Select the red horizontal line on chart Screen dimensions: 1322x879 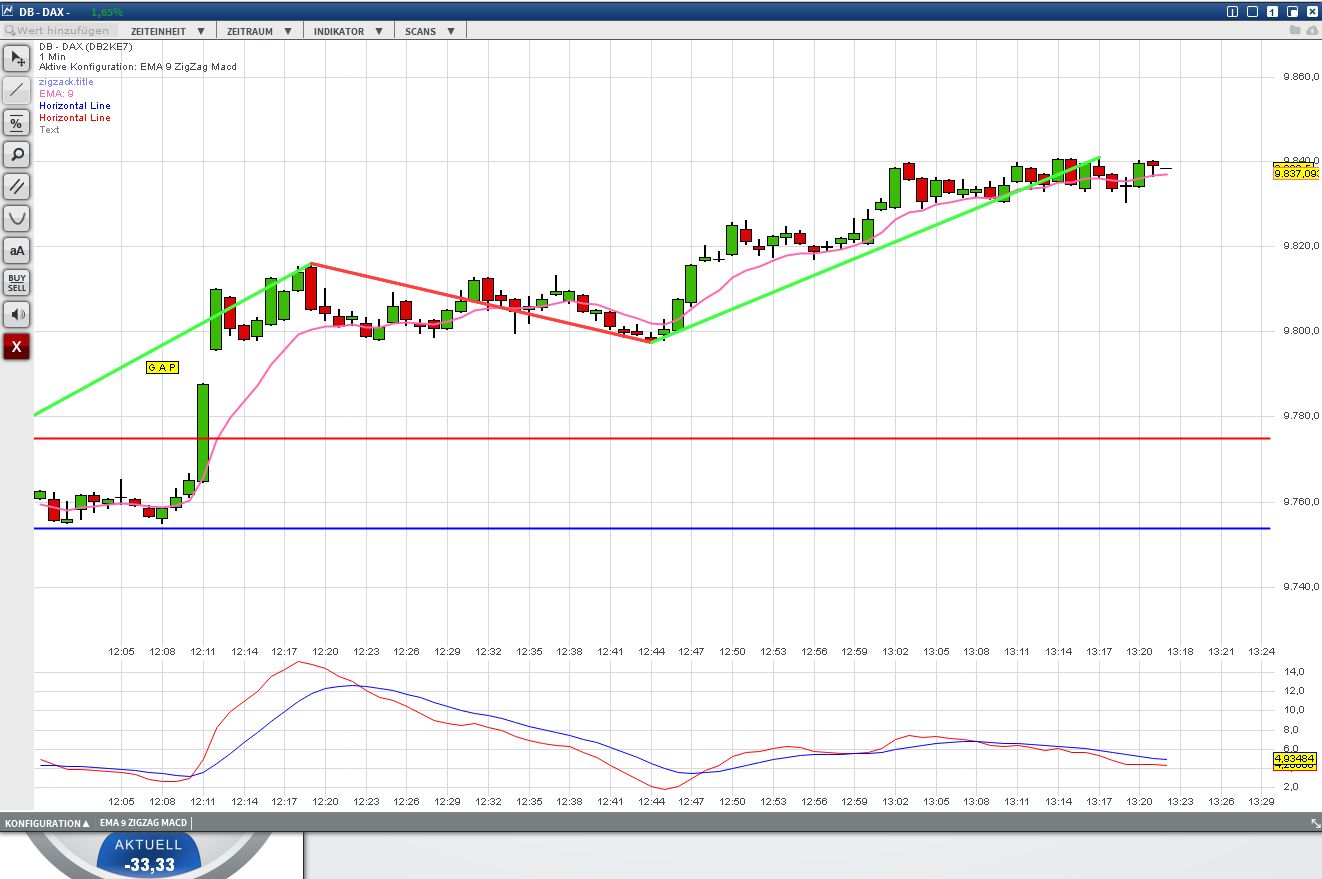(x=652, y=438)
